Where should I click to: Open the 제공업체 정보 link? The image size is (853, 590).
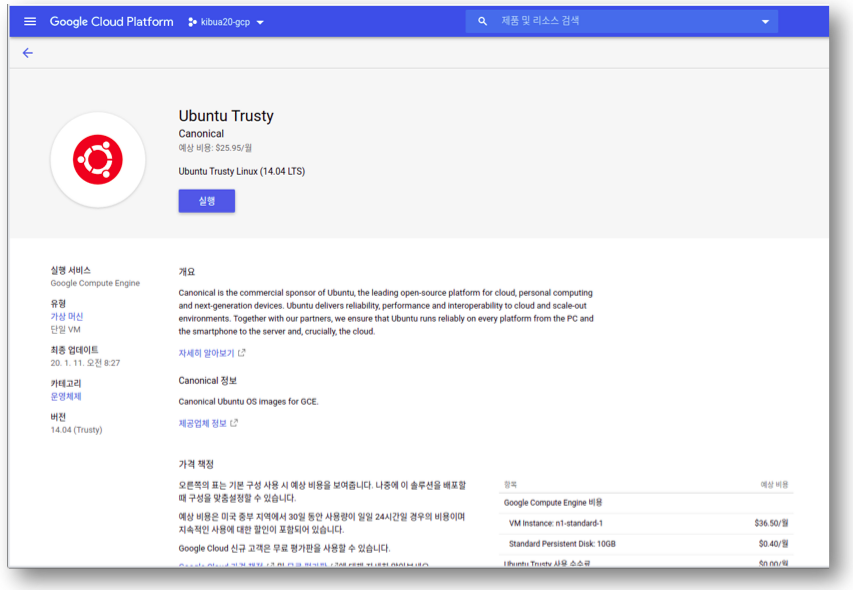(202, 424)
